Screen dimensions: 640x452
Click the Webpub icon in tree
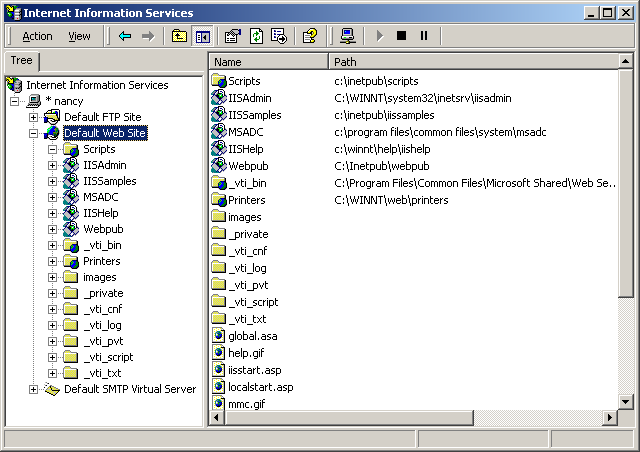[x=71, y=229]
